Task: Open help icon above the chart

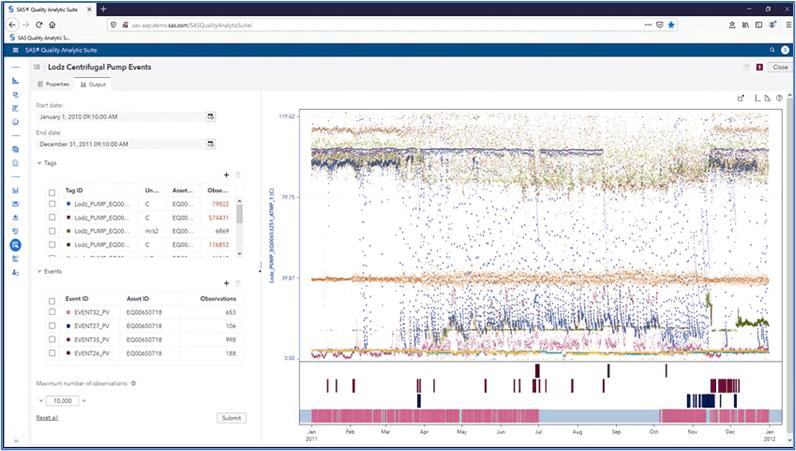Action: (x=777, y=98)
